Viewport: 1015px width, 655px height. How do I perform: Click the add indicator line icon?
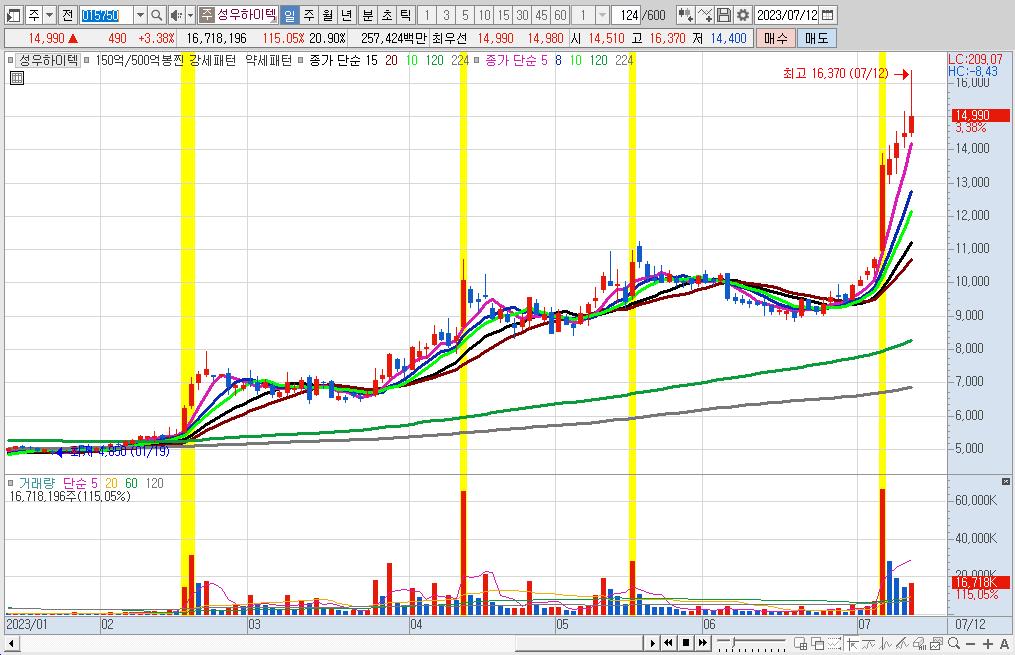[705, 15]
